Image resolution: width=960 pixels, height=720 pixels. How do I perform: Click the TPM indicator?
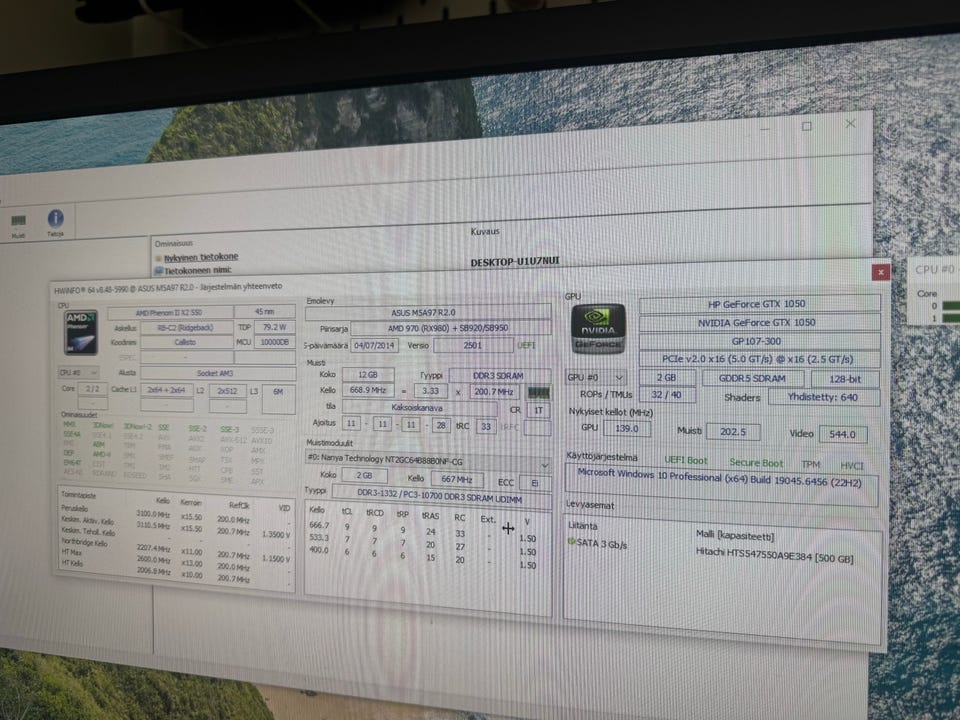[811, 465]
